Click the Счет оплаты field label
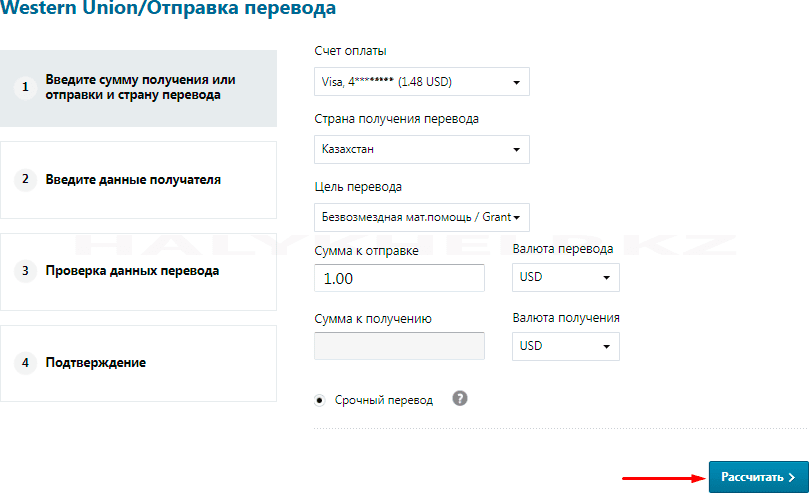 coord(350,51)
